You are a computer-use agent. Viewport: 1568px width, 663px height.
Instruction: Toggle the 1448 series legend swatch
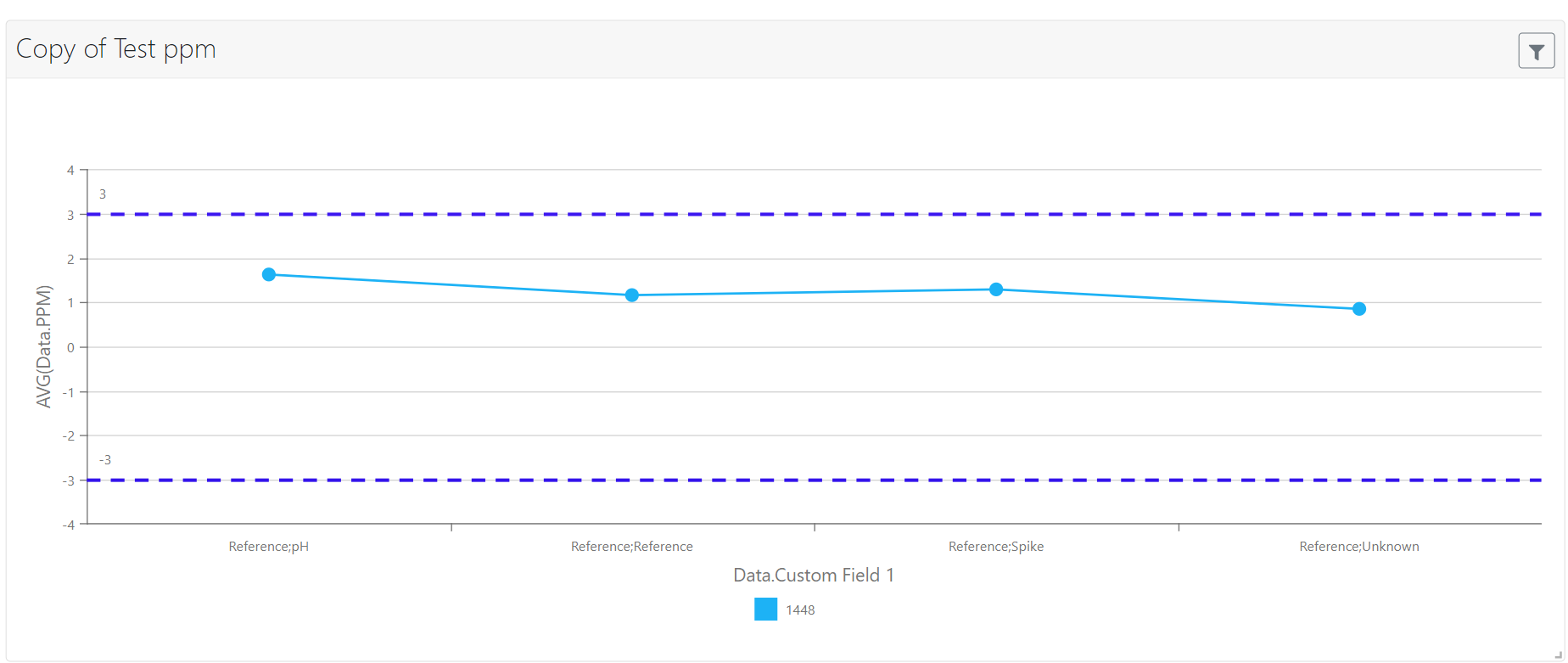(765, 610)
